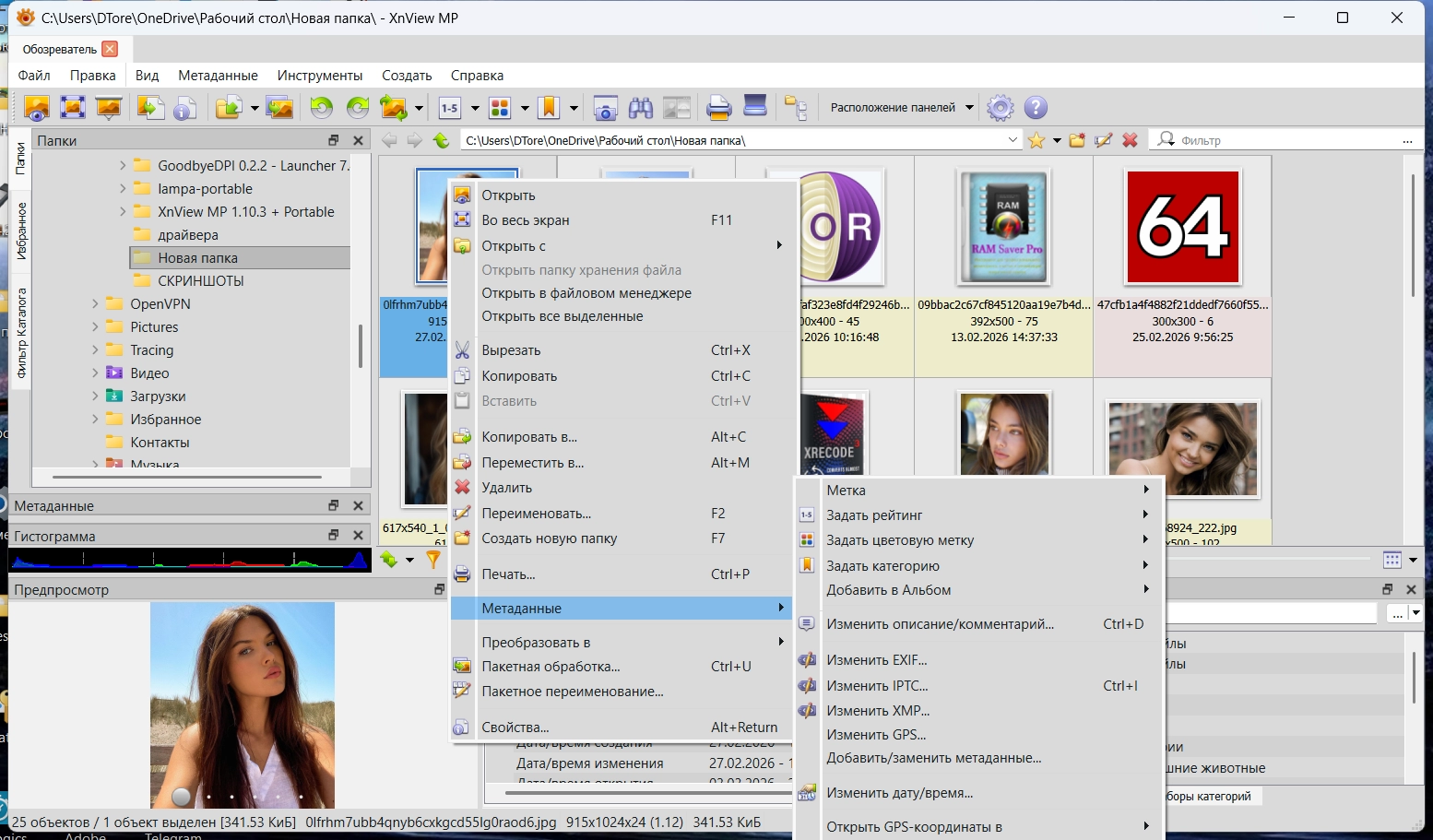Image resolution: width=1433 pixels, height=840 pixels.
Task: Toggle floating for the Папки panel
Action: 334,140
